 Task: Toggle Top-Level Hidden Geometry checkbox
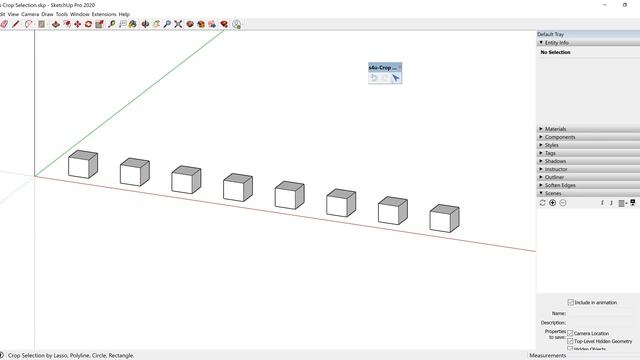(x=570, y=341)
